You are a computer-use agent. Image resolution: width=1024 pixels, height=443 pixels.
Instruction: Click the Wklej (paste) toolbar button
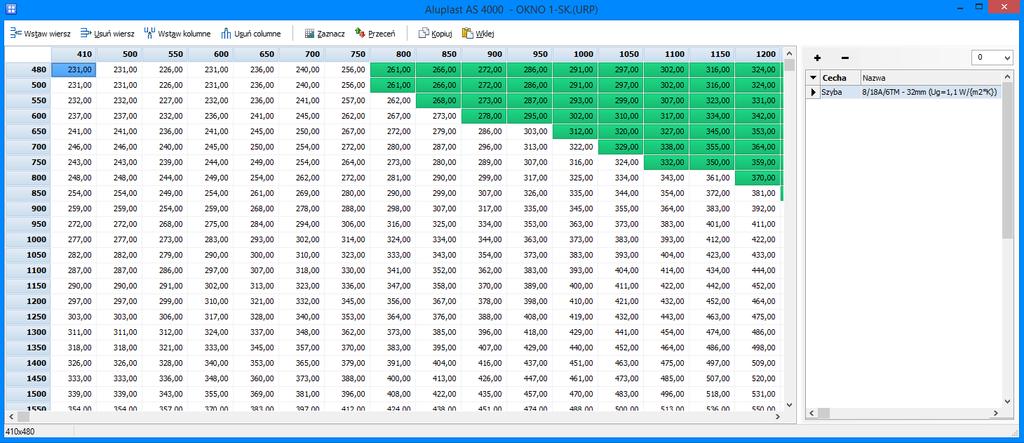point(477,33)
